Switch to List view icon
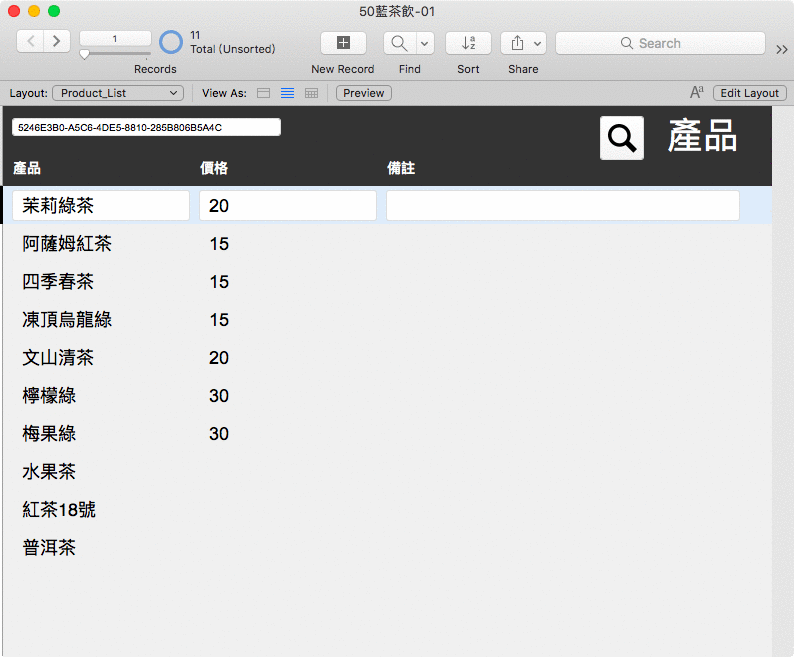The image size is (794, 657). coord(288,93)
